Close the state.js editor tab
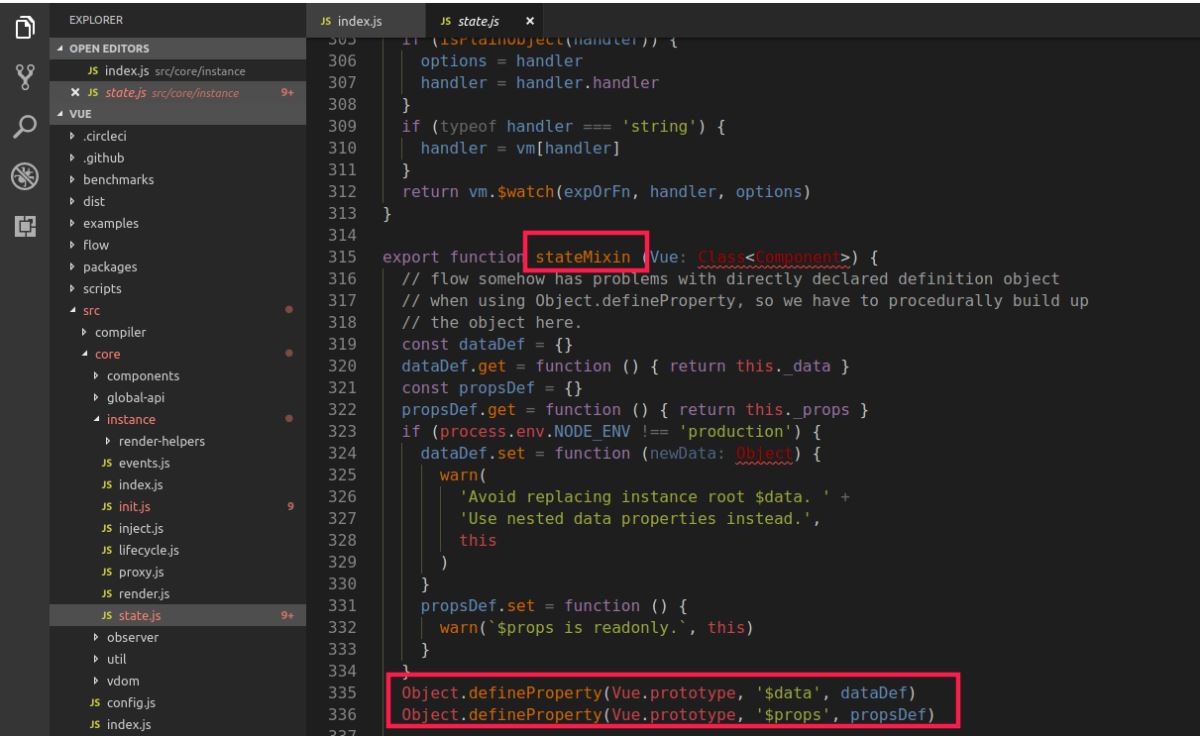The height and width of the screenshot is (736, 1200). [x=529, y=20]
